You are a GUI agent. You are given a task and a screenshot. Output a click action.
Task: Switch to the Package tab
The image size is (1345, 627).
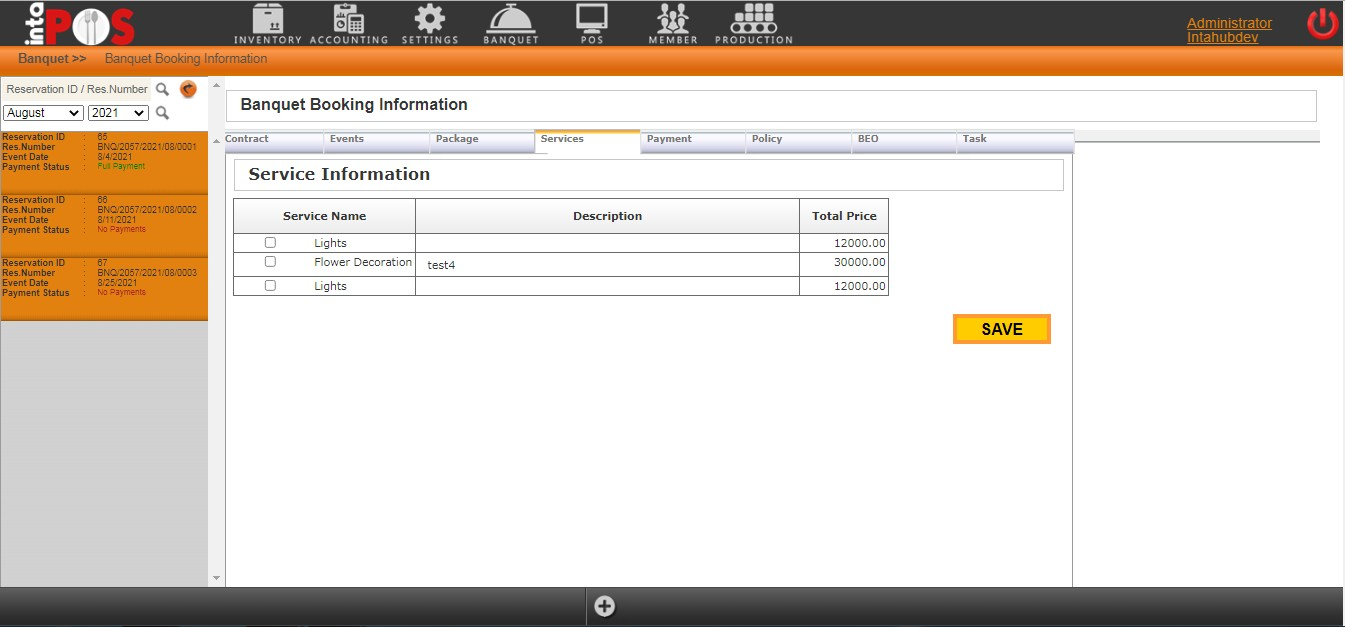point(457,139)
